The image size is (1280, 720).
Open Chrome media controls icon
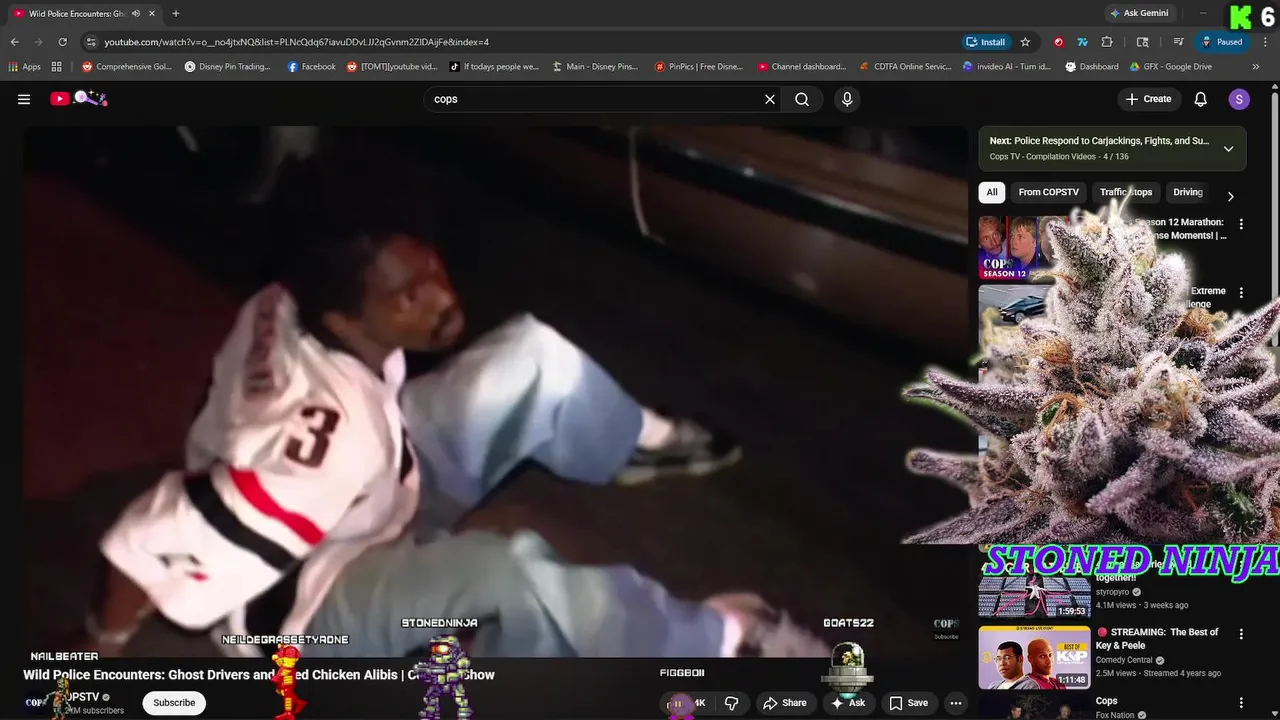click(x=1179, y=42)
